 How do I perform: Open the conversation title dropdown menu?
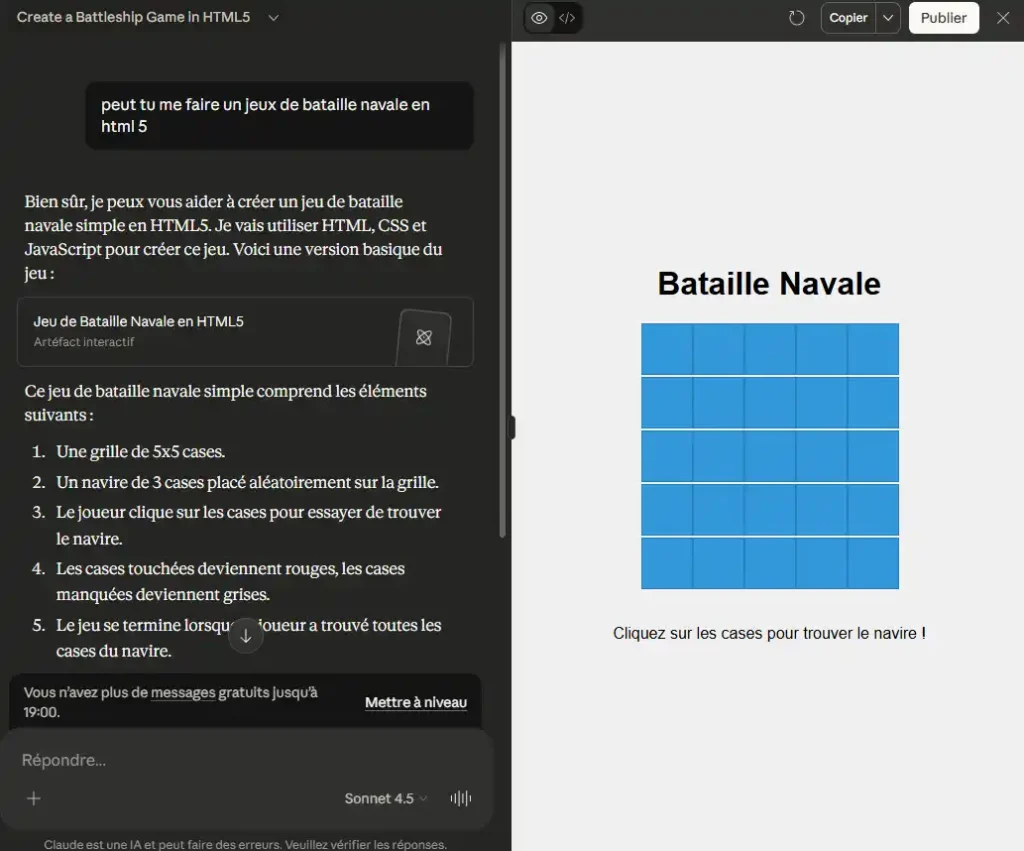[274, 17]
